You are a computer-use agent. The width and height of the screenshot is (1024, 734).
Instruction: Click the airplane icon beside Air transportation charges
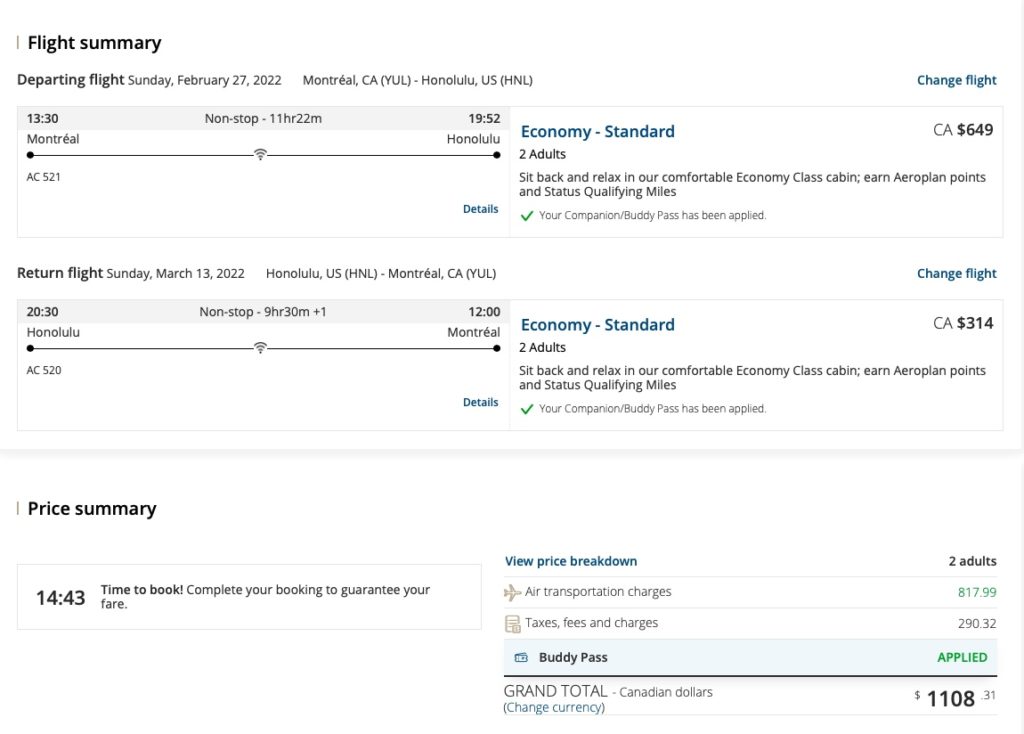click(x=513, y=592)
